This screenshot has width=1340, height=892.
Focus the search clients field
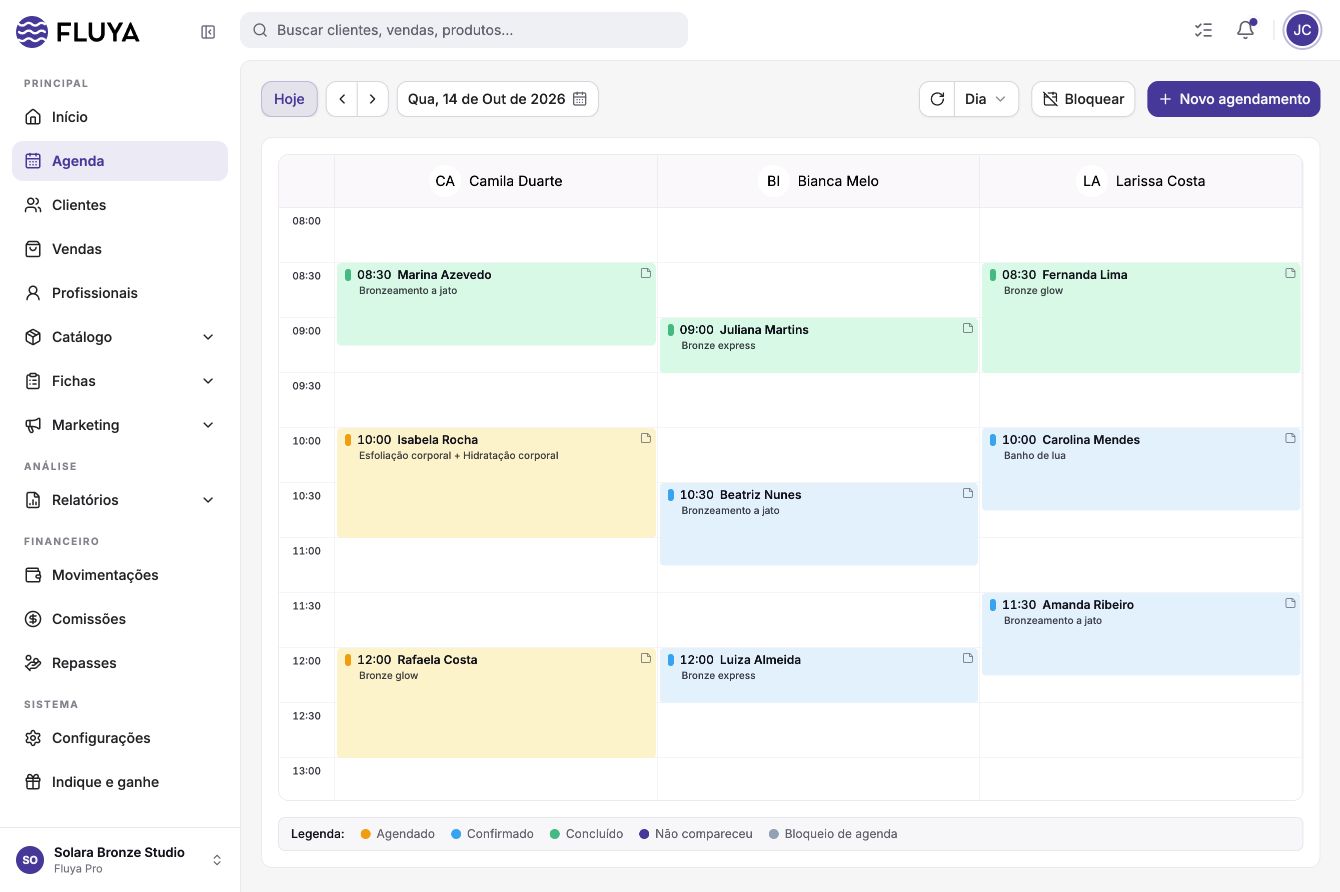[464, 30]
